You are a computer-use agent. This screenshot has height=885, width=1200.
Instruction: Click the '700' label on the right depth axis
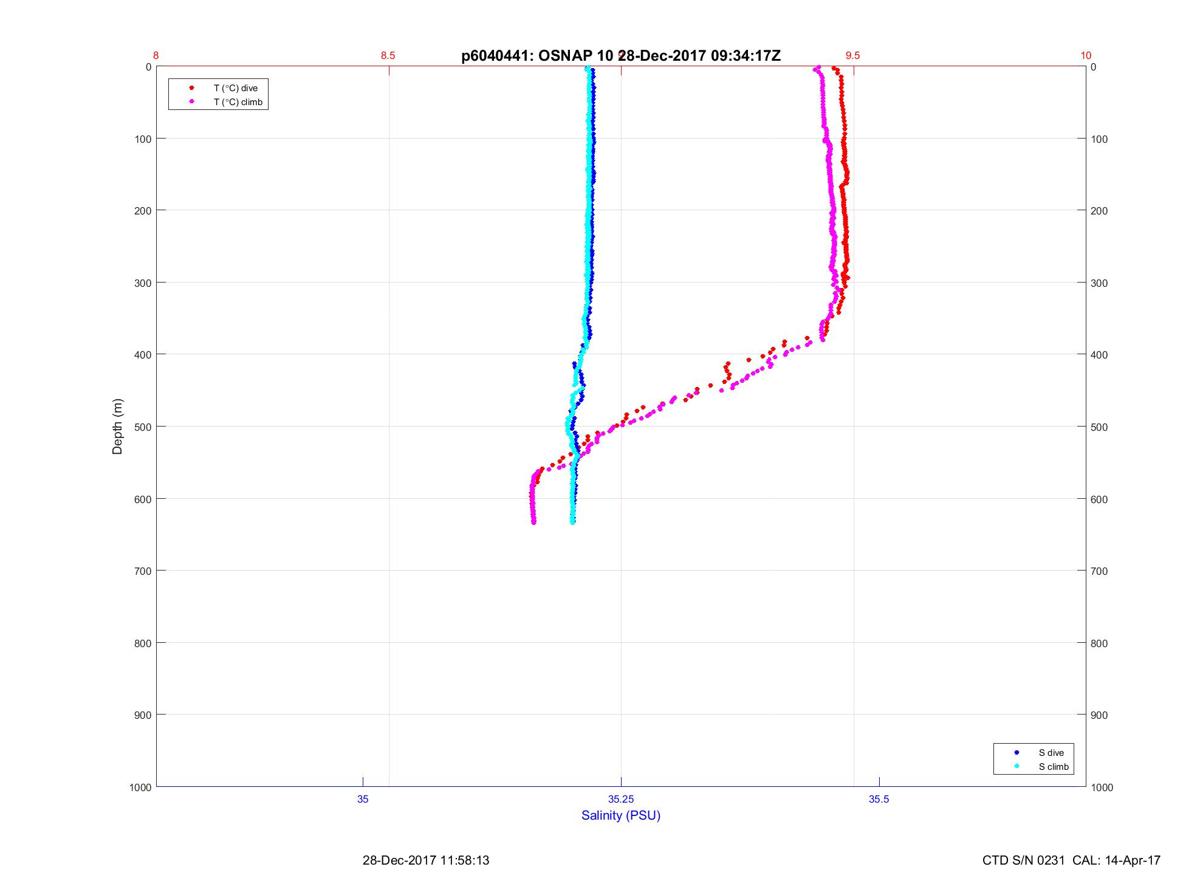[x=1100, y=571]
